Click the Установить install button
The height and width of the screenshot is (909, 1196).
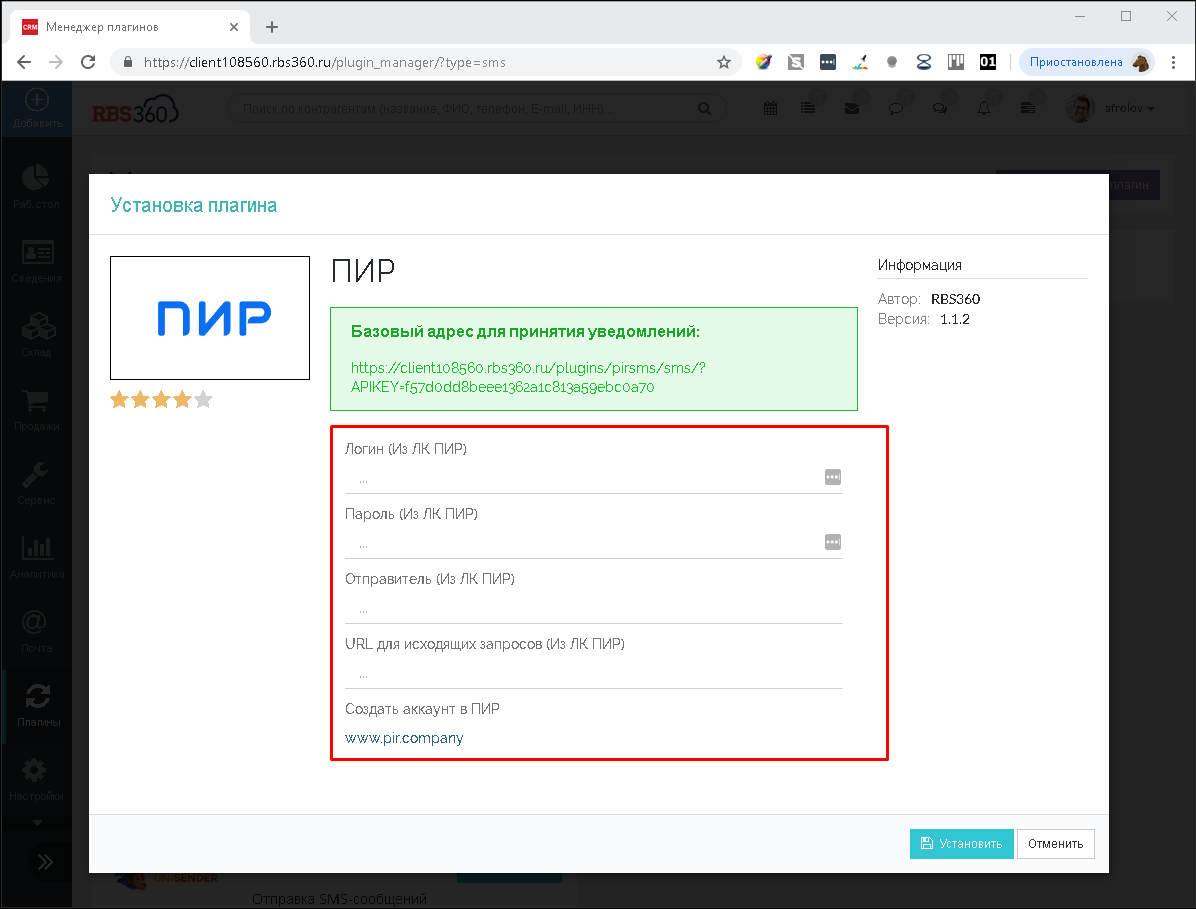click(x=961, y=843)
